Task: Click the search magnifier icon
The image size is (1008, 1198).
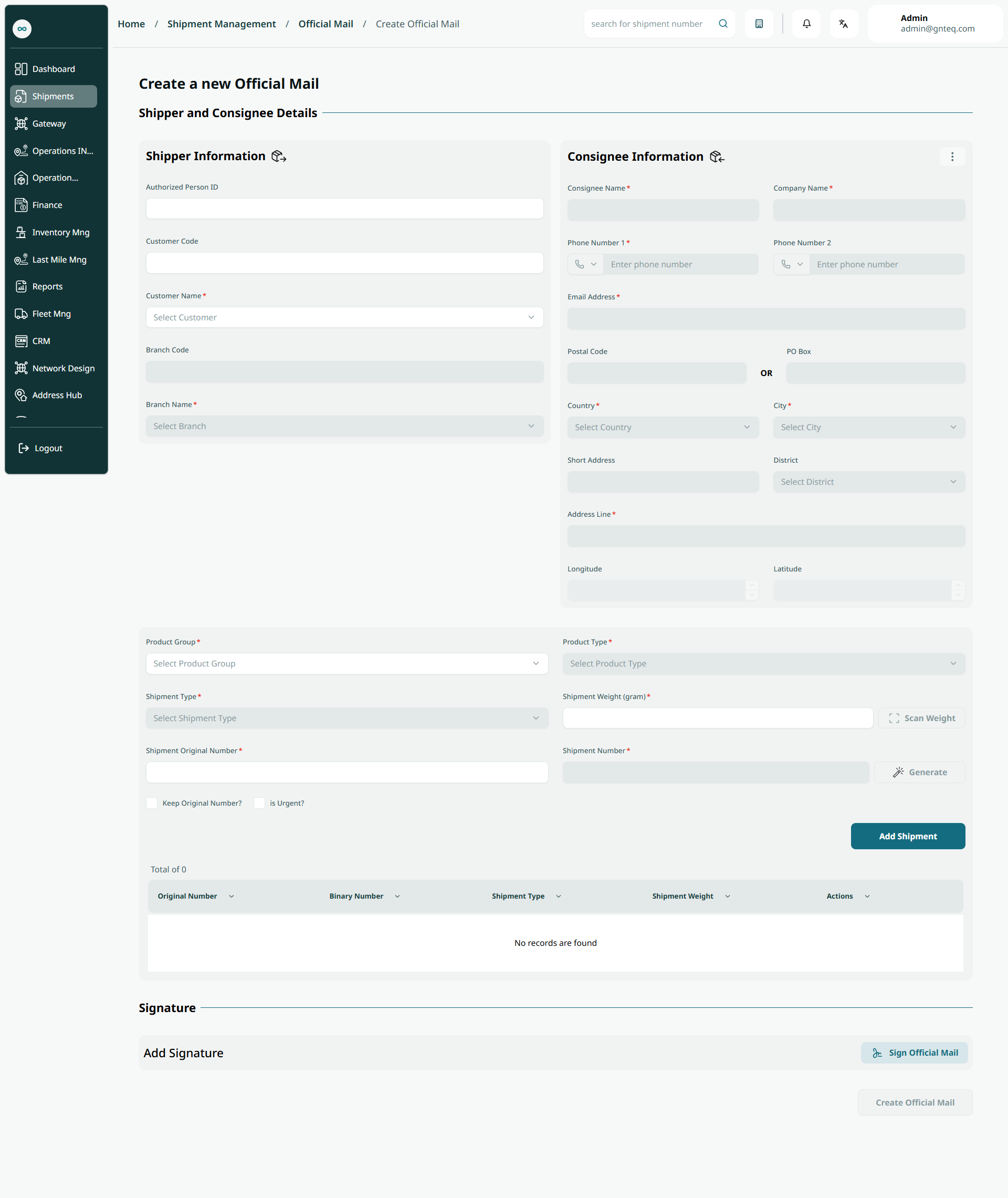Action: coord(723,24)
